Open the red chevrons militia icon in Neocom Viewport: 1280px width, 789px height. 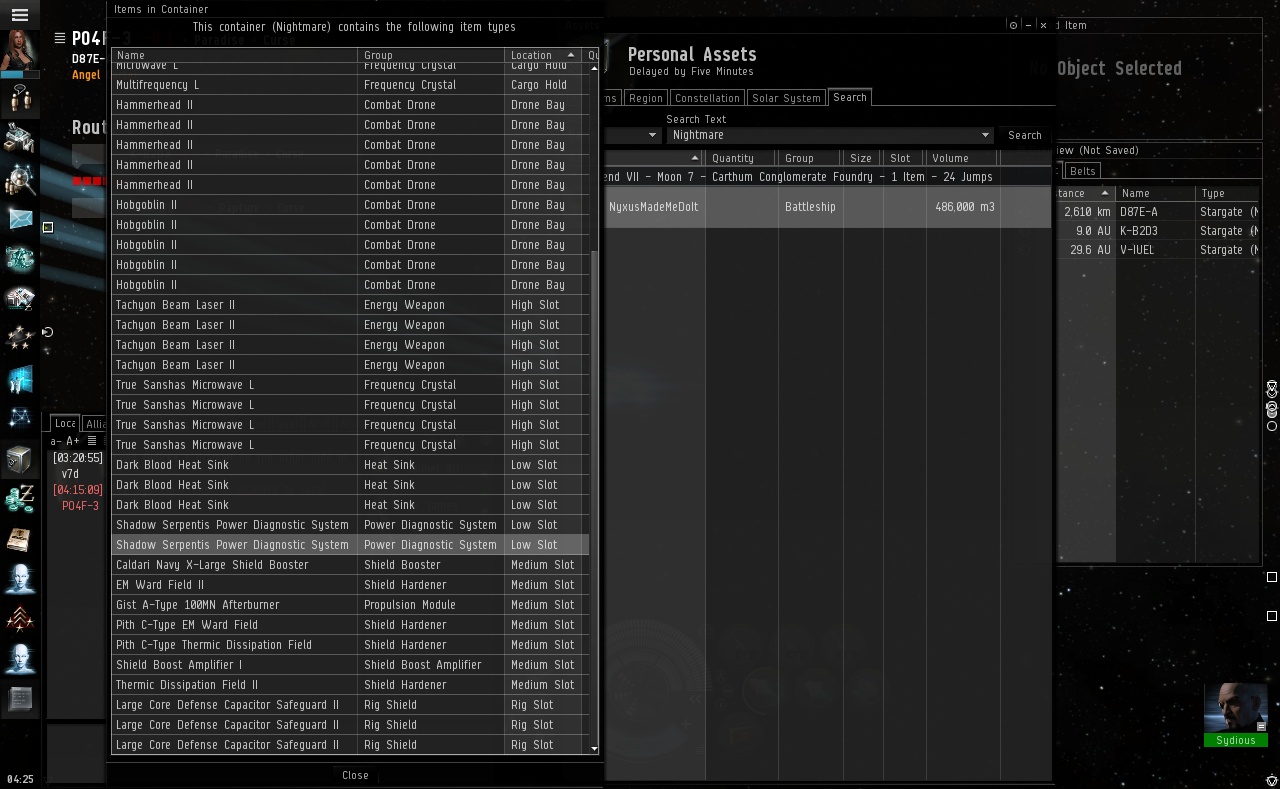(x=20, y=619)
